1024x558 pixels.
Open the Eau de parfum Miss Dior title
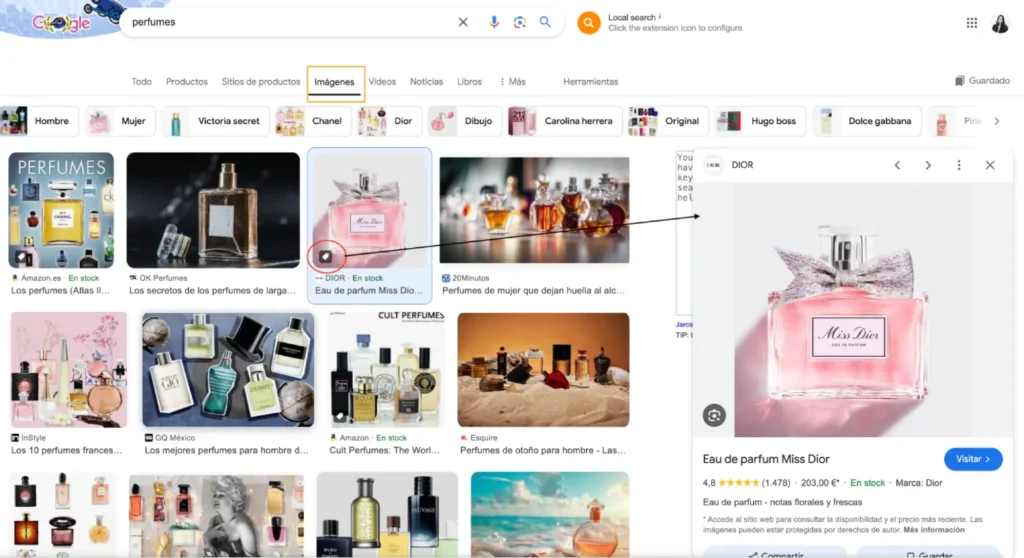766,459
